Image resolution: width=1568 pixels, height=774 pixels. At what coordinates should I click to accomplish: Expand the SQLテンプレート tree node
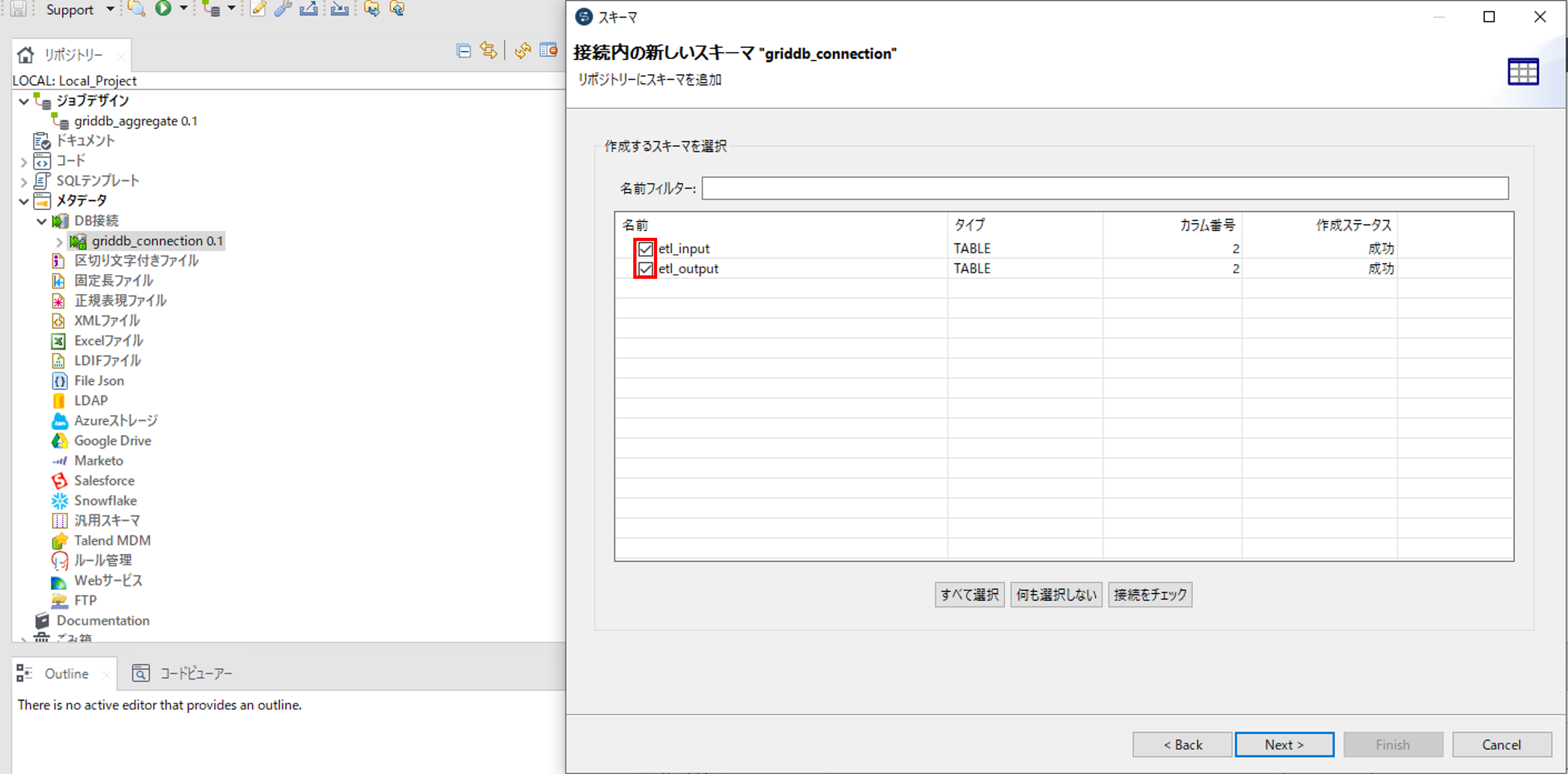[24, 181]
